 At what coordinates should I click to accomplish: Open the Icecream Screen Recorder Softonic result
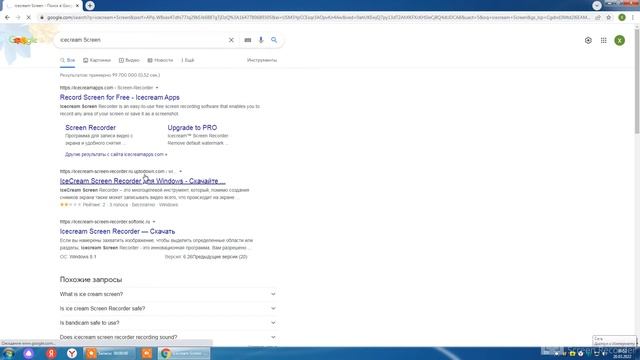118,231
